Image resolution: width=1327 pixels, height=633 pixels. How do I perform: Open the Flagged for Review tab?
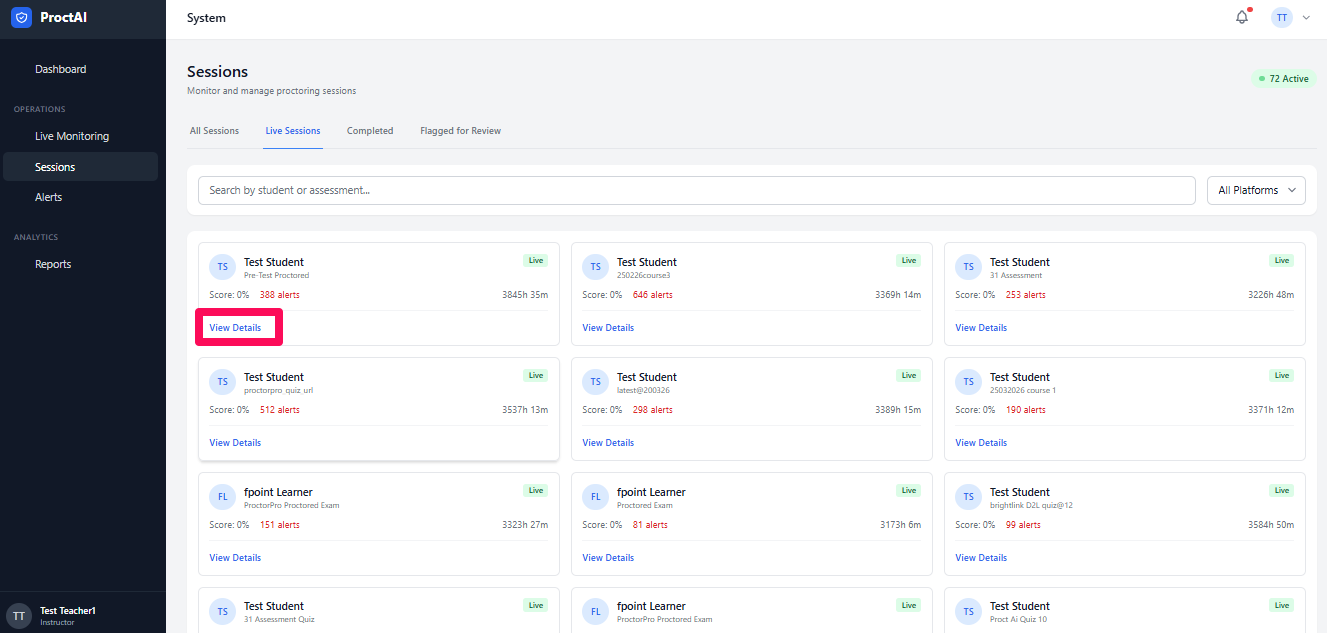[460, 131]
